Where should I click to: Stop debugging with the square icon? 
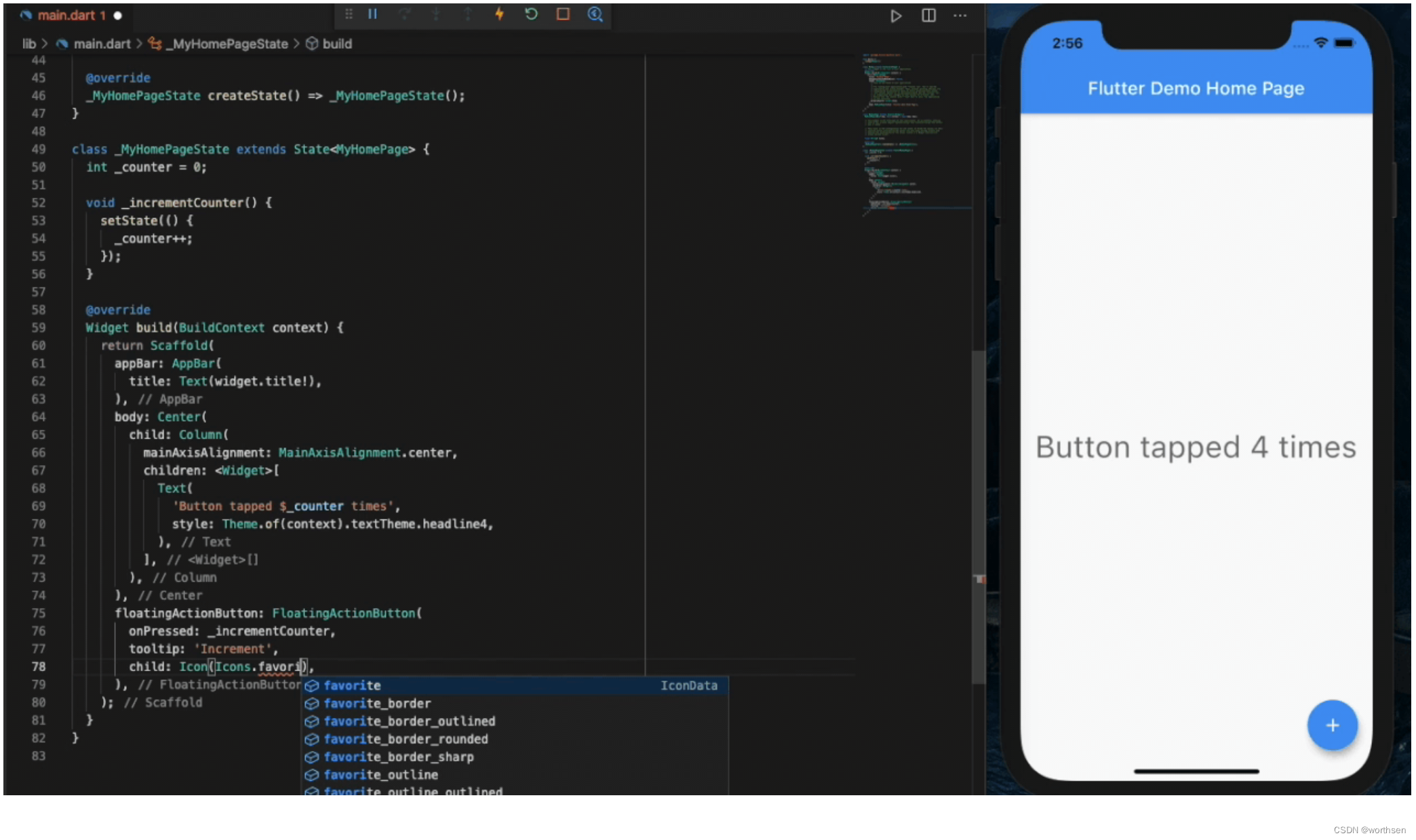click(563, 14)
